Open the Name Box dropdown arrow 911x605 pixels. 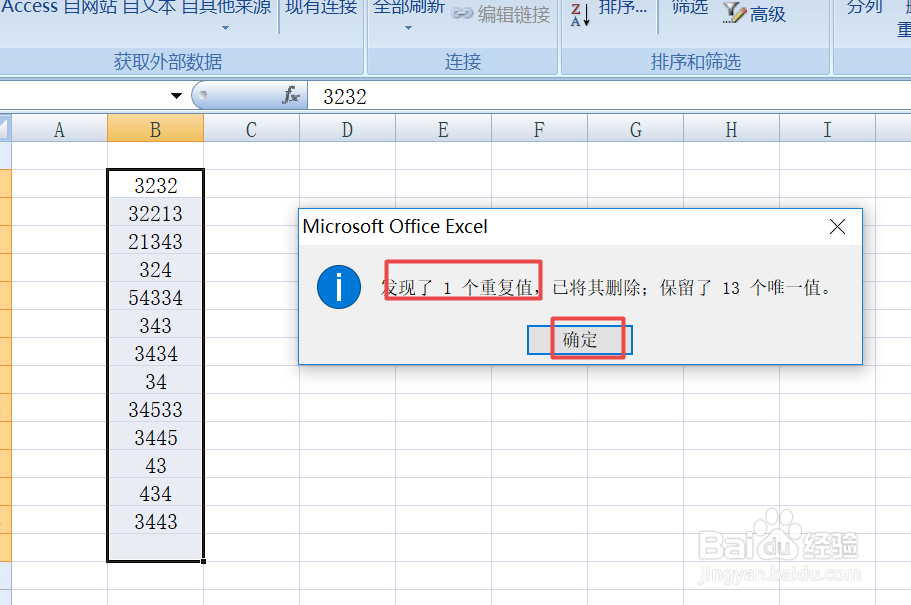176,96
